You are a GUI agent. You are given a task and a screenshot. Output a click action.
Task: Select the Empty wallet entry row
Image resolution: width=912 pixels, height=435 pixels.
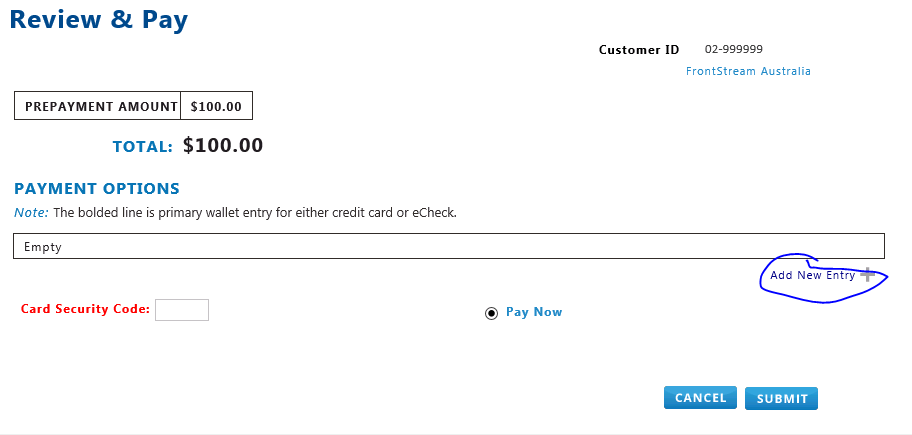click(x=448, y=246)
